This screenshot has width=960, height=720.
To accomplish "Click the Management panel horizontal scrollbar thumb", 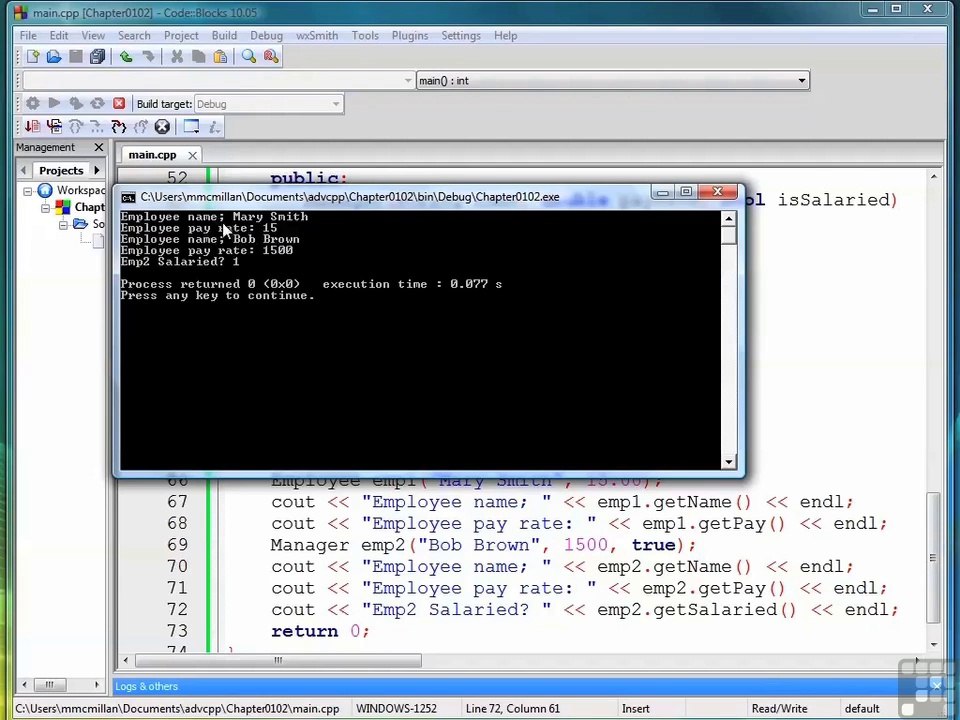I will (50, 684).
